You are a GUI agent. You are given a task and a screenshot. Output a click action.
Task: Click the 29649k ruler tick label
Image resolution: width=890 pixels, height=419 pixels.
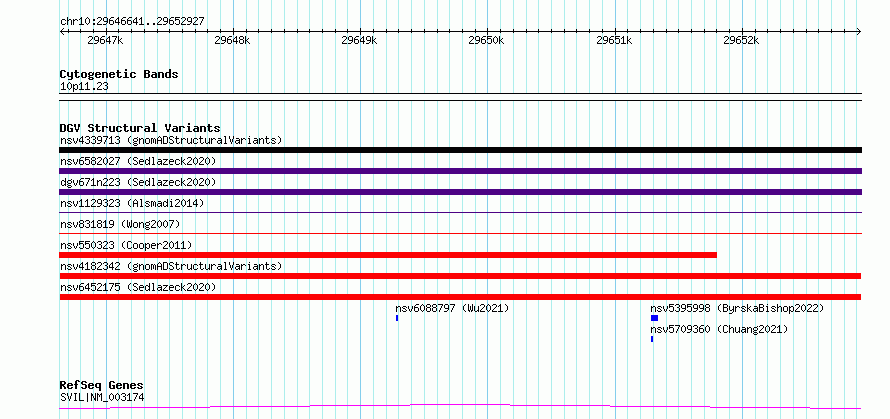359,41
